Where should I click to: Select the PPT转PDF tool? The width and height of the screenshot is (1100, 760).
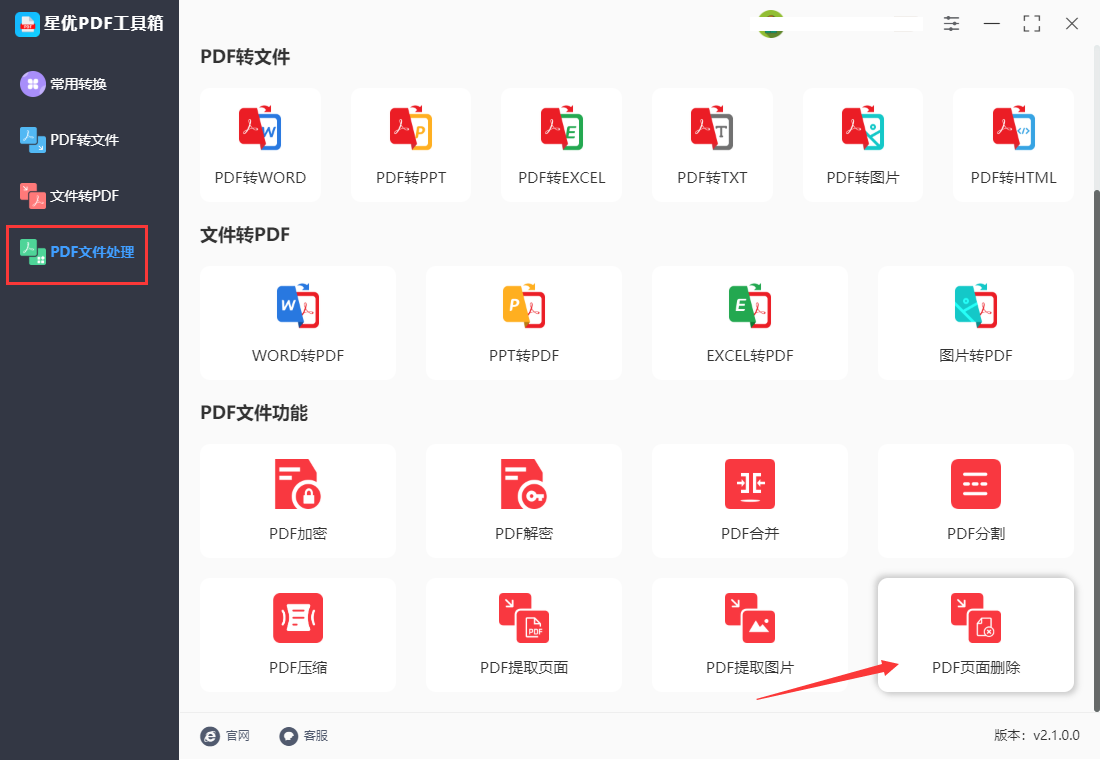pos(524,323)
